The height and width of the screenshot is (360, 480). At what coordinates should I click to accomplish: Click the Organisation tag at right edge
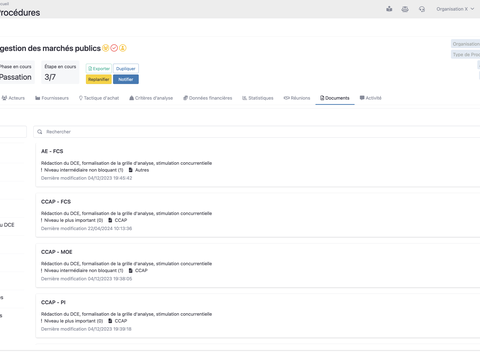pyautogui.click(x=466, y=44)
